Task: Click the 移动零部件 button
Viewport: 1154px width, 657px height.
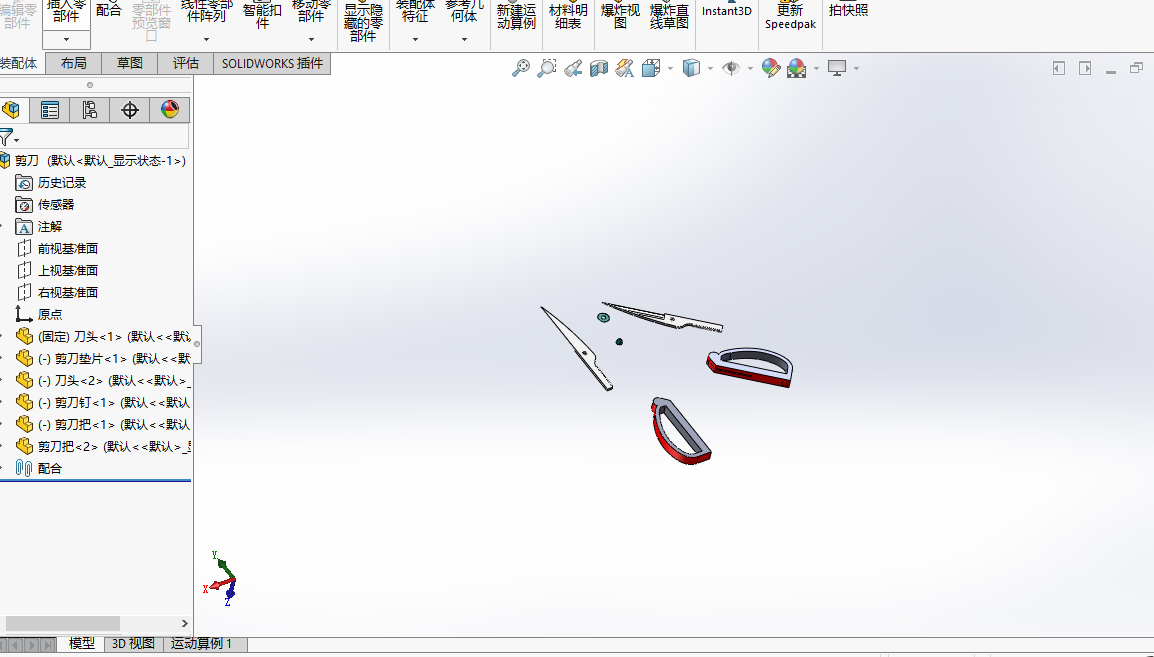Action: [x=311, y=13]
